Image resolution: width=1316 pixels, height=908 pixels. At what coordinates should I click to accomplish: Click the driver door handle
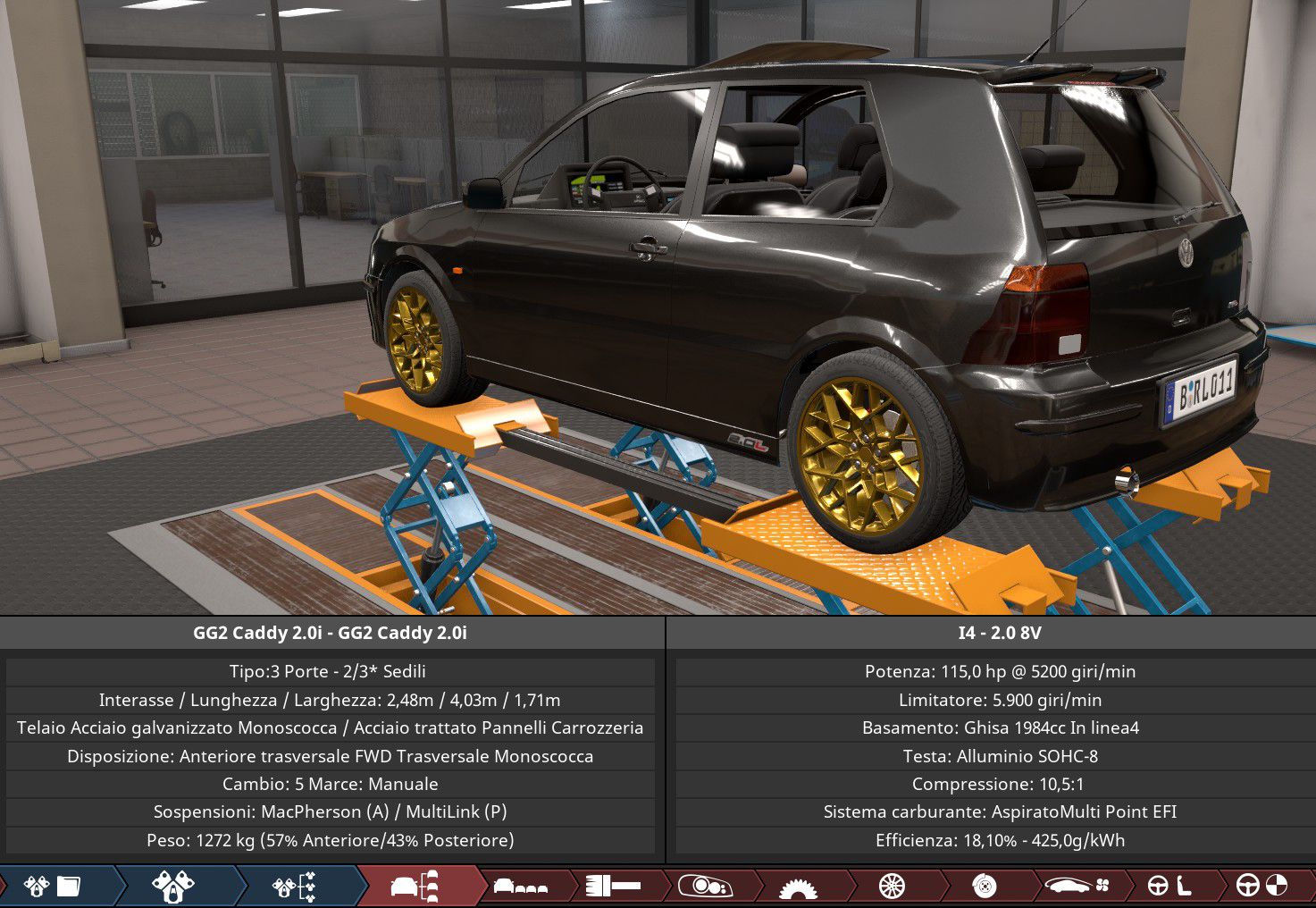647,248
